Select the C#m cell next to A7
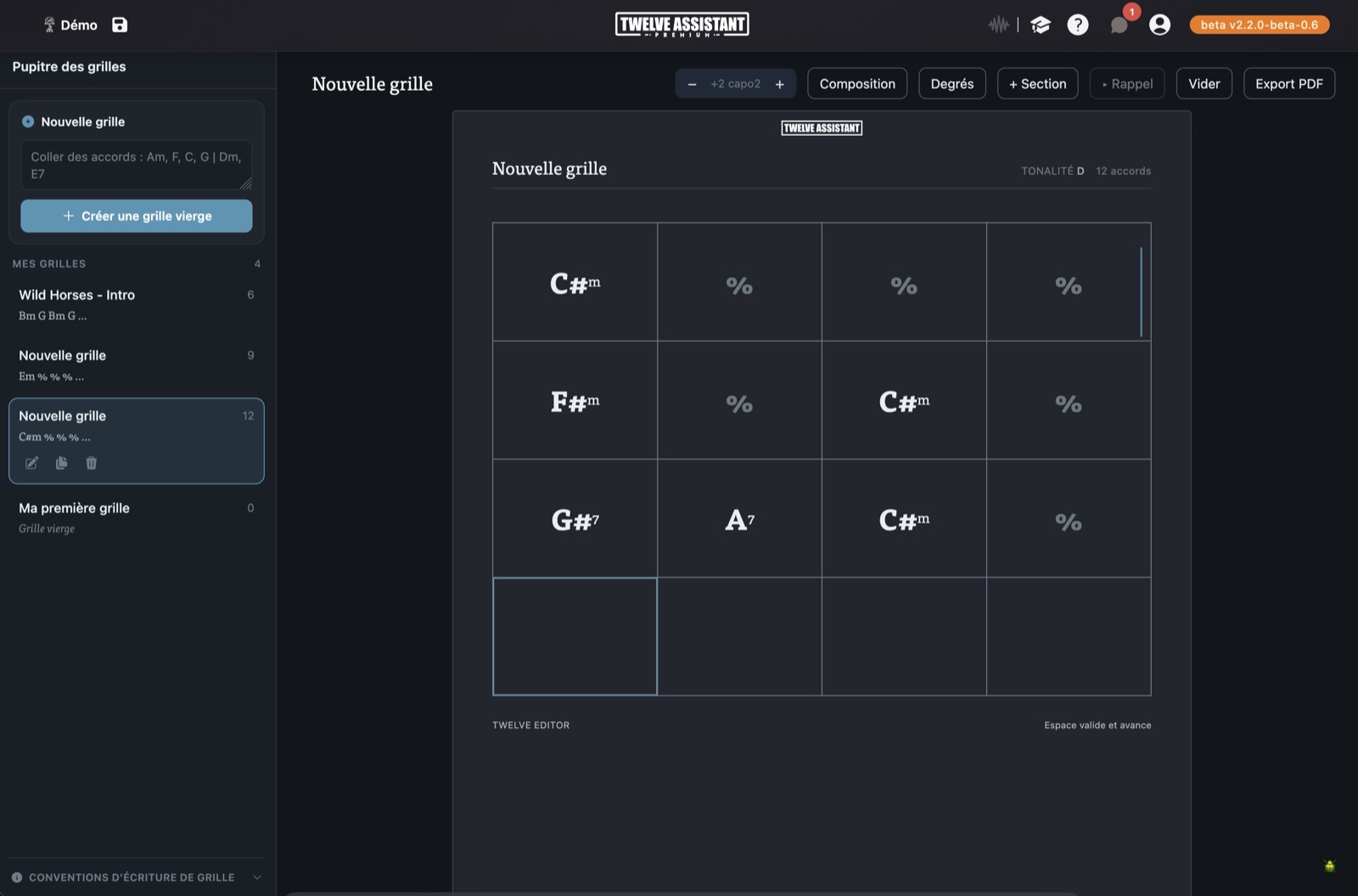Screen dimensions: 1358x896 pos(904,518)
